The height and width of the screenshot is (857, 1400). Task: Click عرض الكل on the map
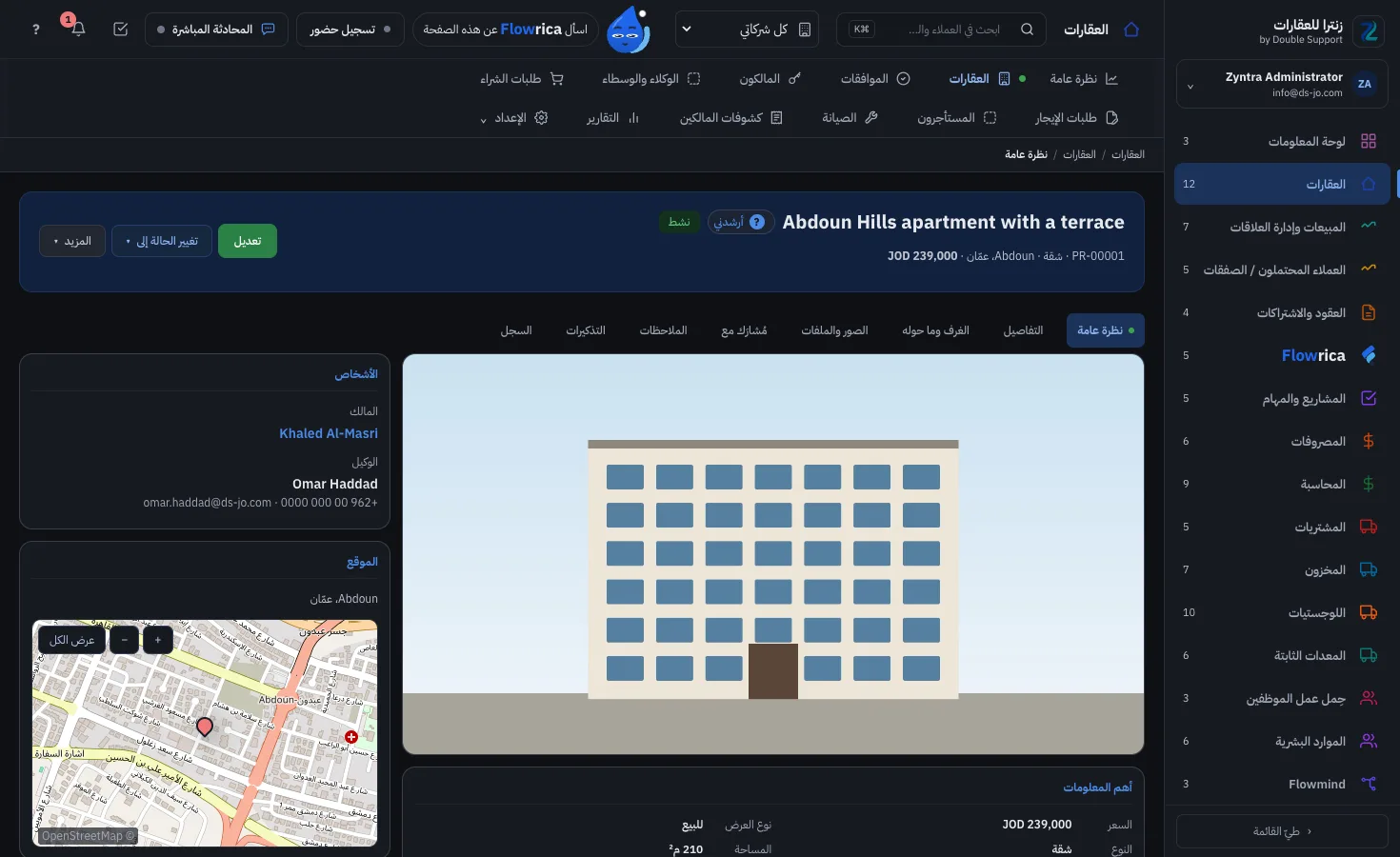(71, 640)
